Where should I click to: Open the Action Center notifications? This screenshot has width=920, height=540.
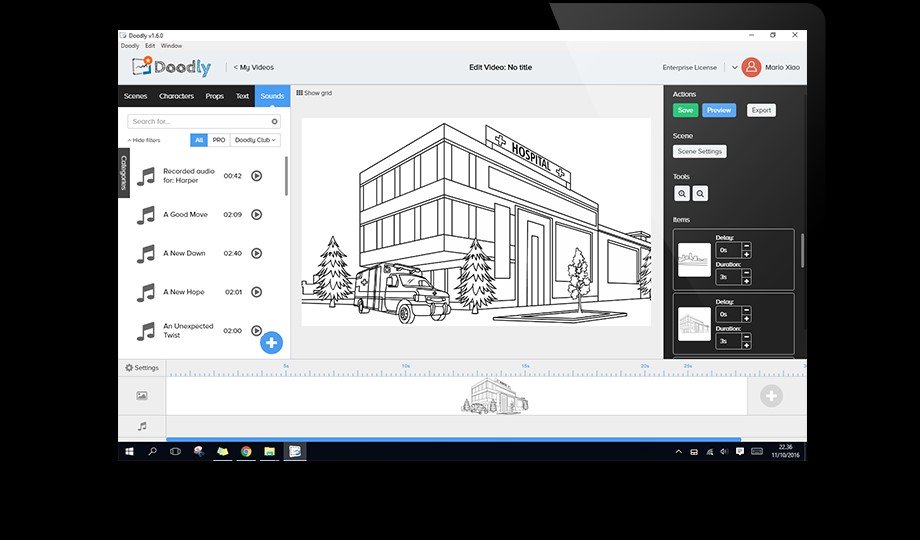[x=740, y=451]
